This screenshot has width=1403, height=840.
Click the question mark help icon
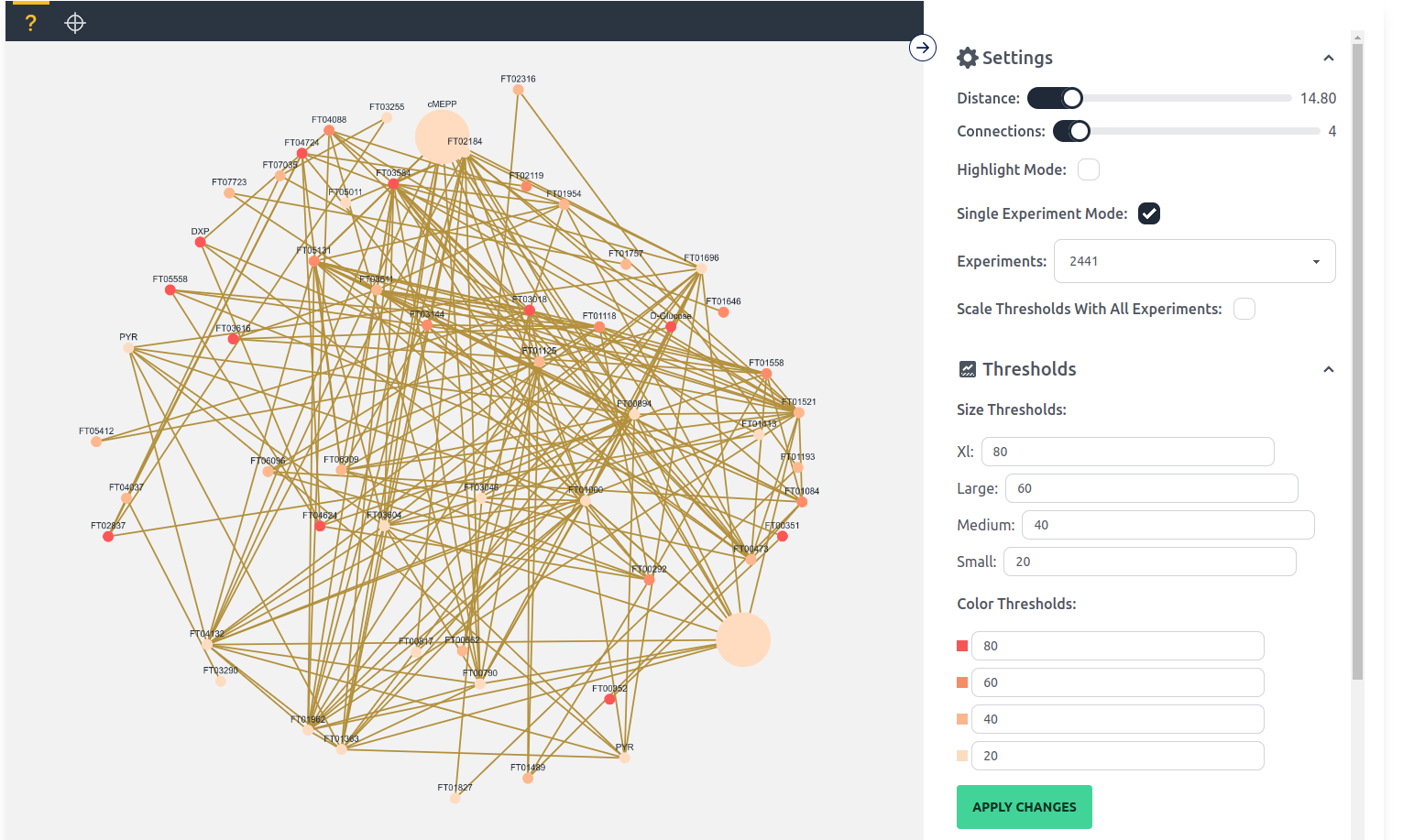(x=31, y=23)
